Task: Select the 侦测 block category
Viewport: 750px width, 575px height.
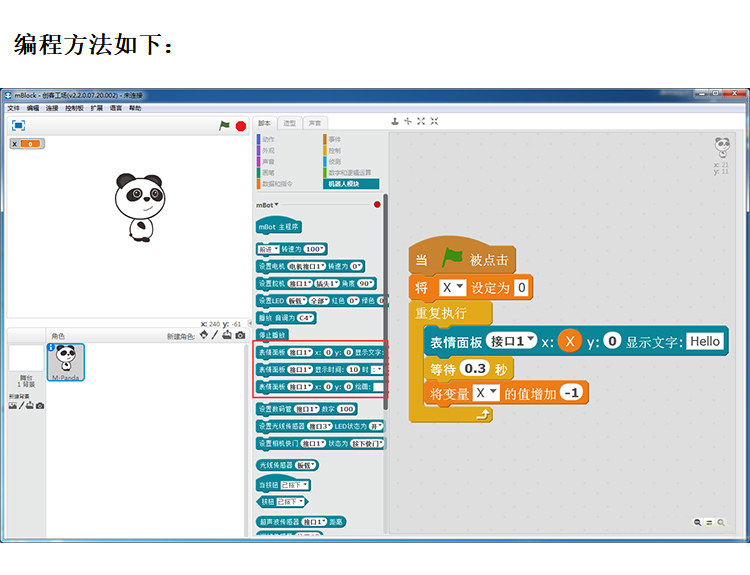Action: 334,161
